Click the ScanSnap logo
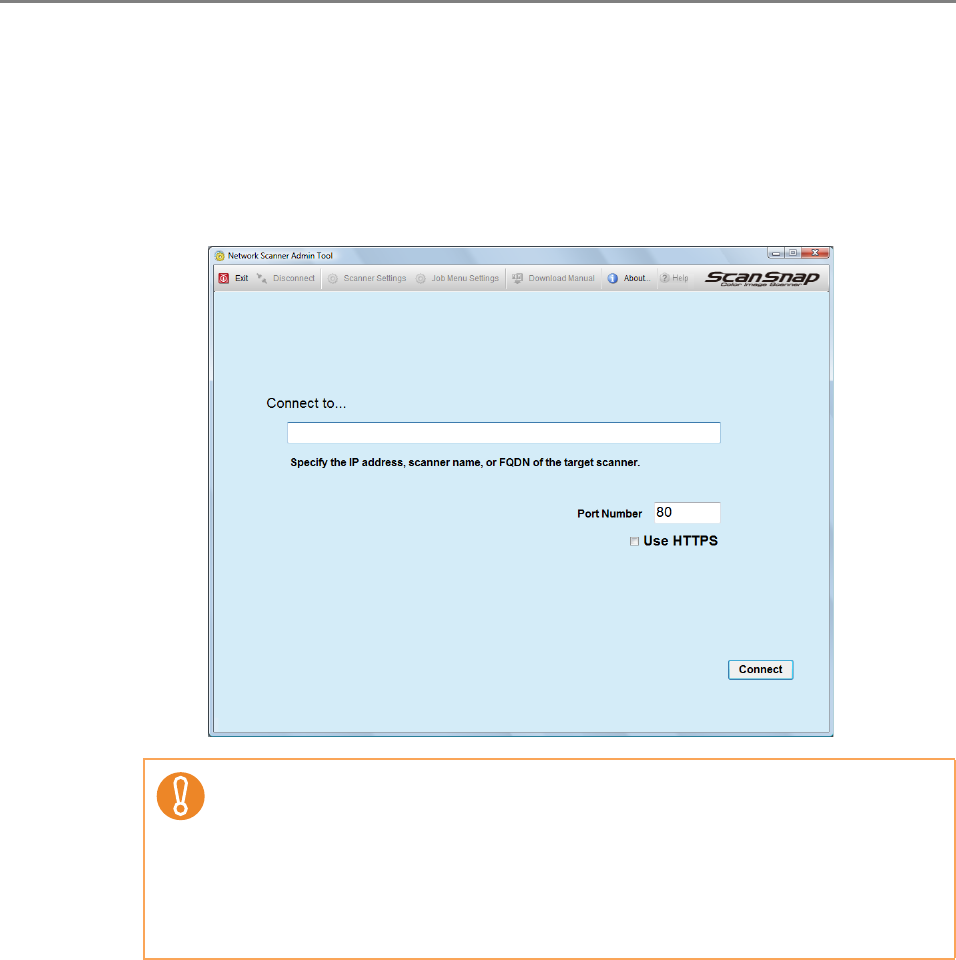The width and height of the screenshot is (956, 960). [x=762, y=279]
